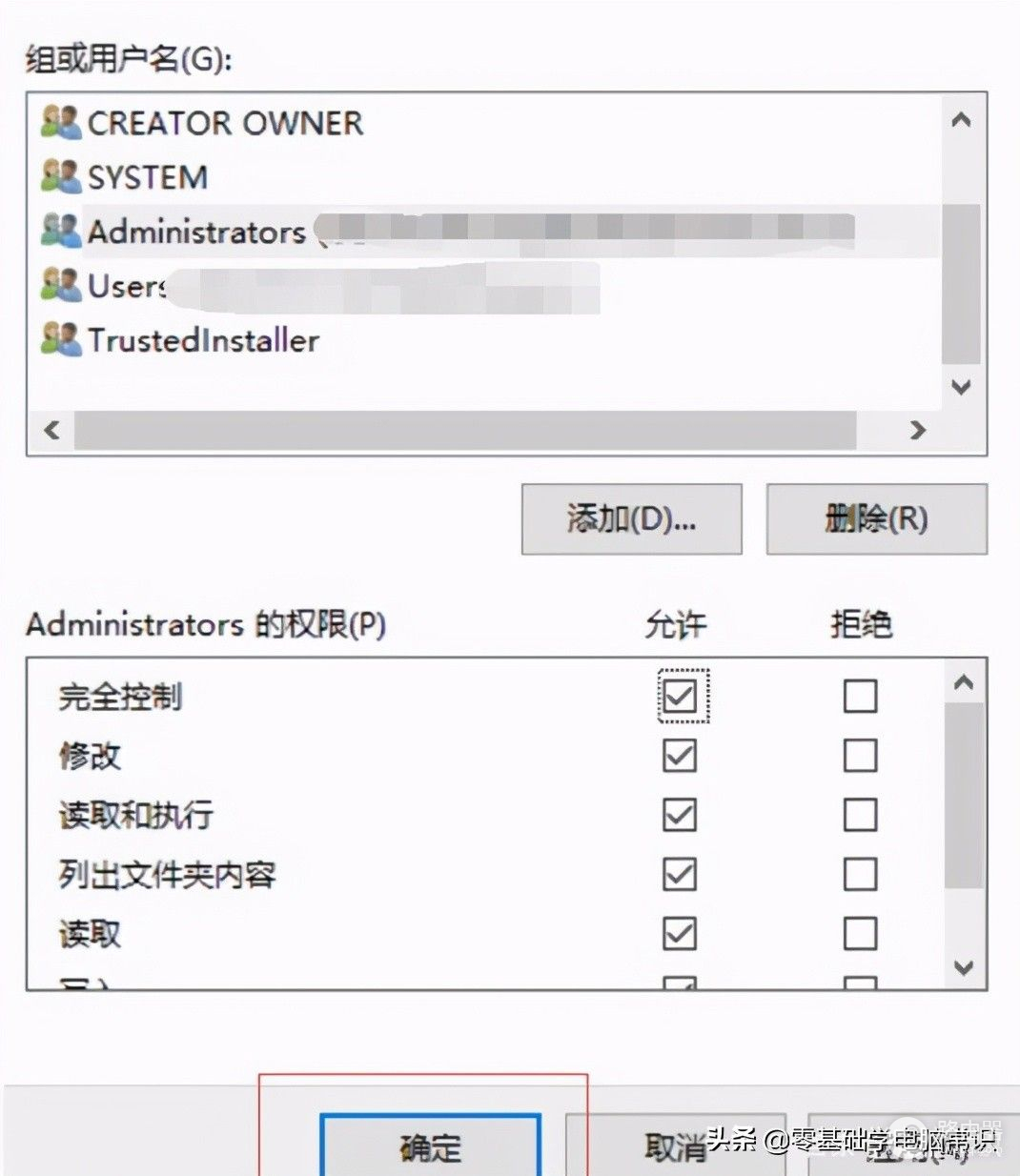This screenshot has height=1176, width=1020.
Task: Select the Administrators group icon
Action: pyautogui.click(x=61, y=231)
